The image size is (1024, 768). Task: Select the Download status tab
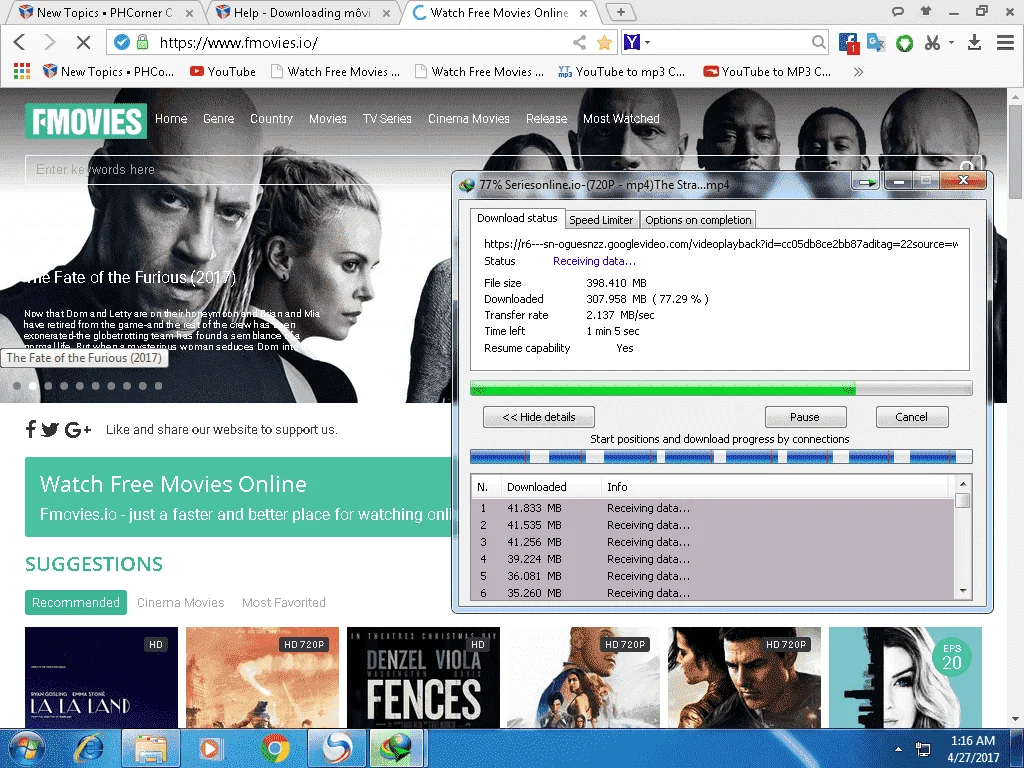[x=517, y=218]
